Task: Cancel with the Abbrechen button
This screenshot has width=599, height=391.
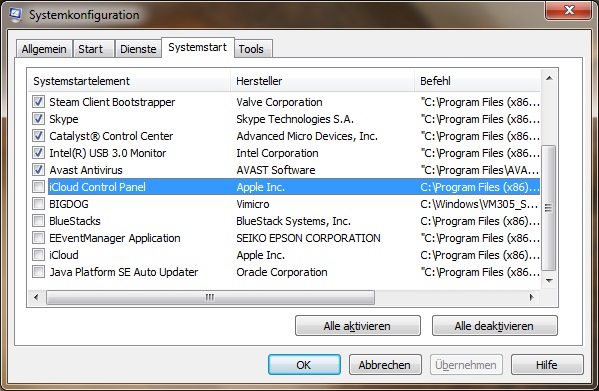Action: tap(385, 365)
